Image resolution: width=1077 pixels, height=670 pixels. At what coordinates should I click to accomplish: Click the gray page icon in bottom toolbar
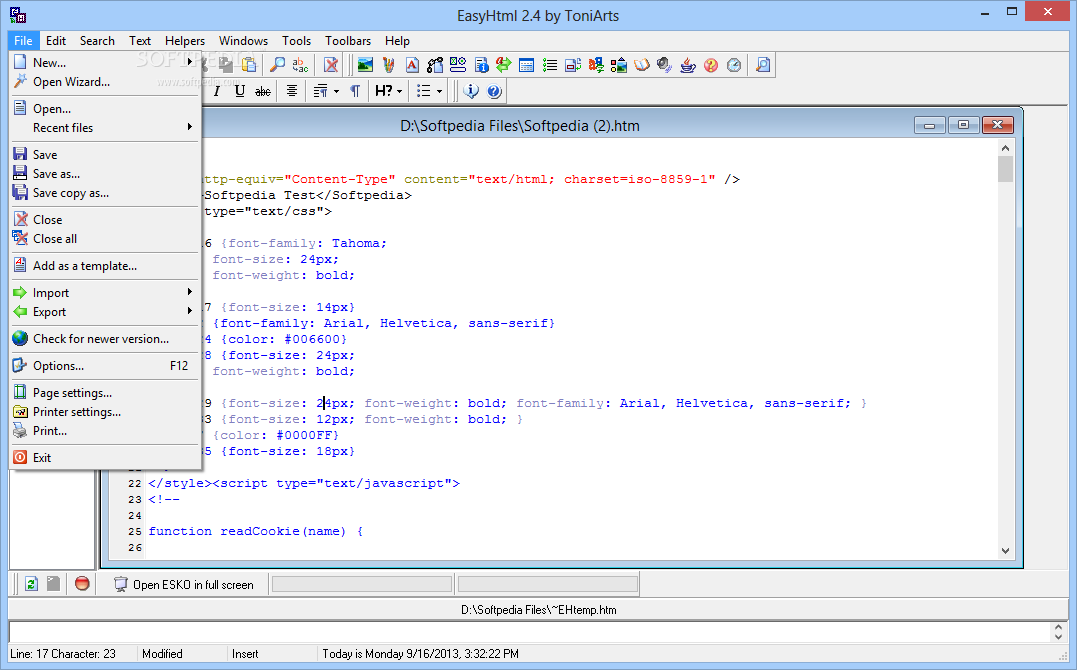[x=54, y=584]
